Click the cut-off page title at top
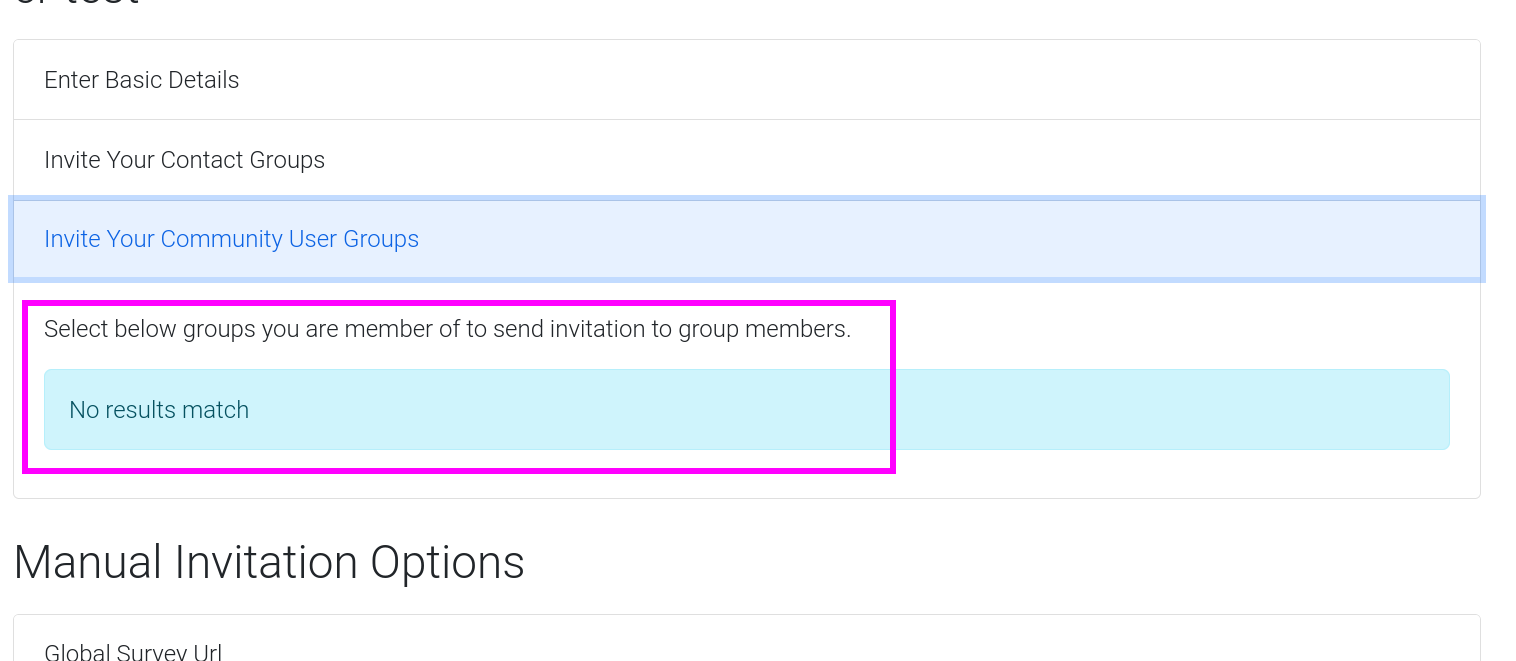The image size is (1516, 661). 76,5
